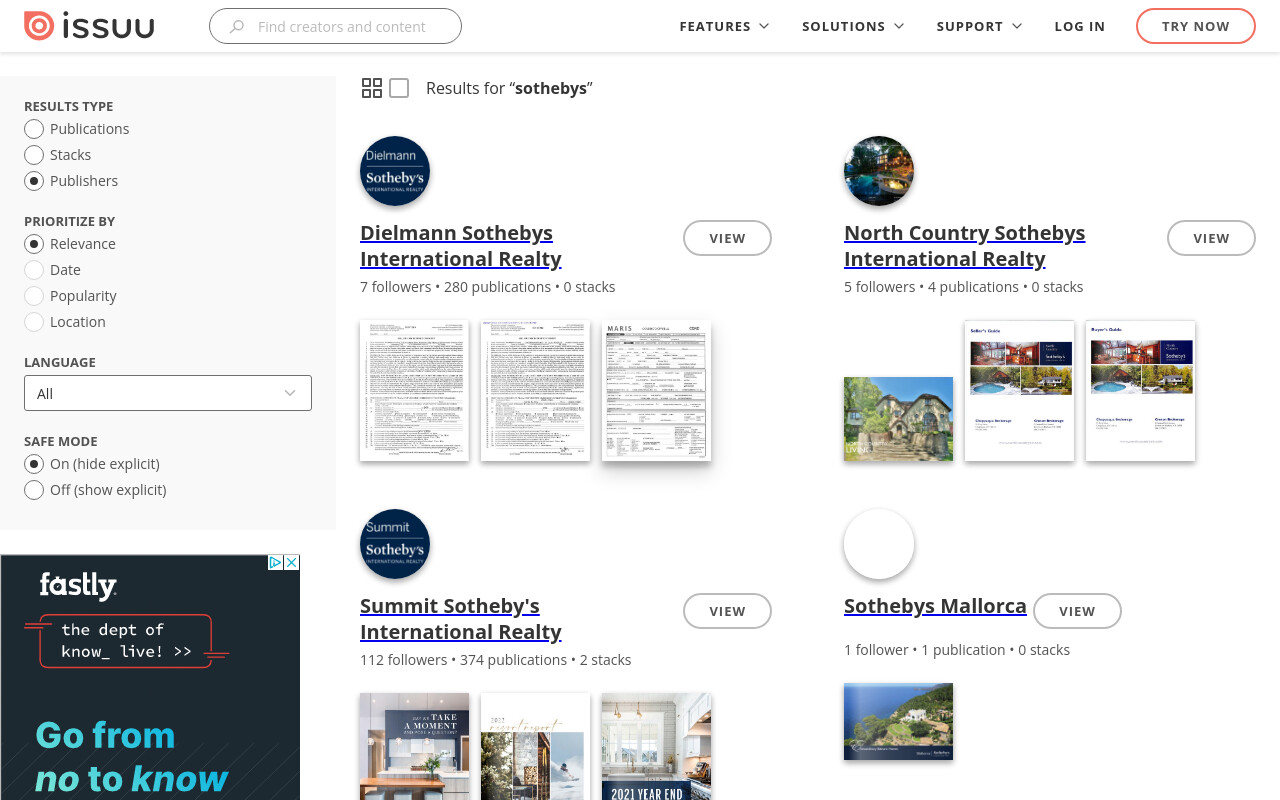
Task: Click the issuu logo
Action: tap(89, 26)
